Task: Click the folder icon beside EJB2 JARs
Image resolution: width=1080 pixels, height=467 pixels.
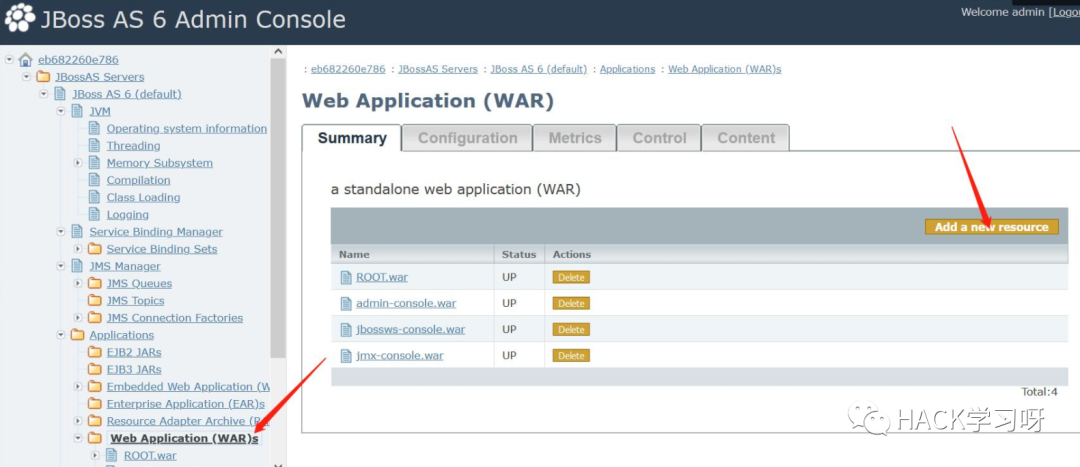Action: point(94,352)
